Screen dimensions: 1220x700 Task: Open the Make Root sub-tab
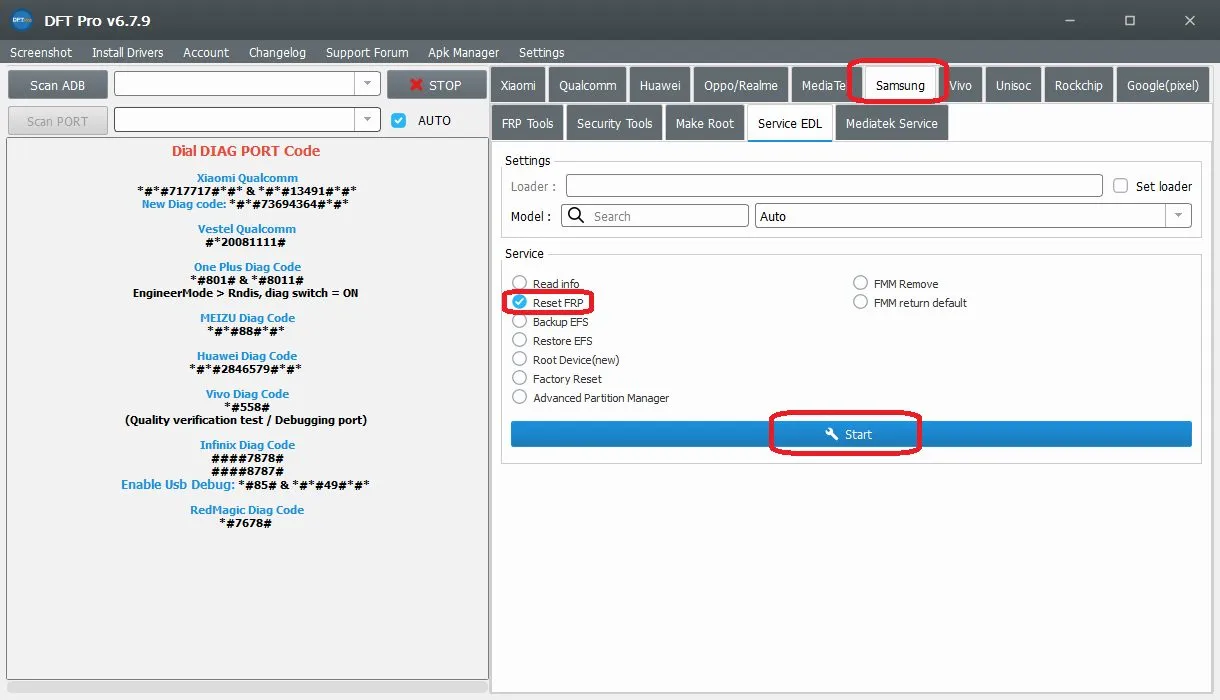(x=704, y=123)
